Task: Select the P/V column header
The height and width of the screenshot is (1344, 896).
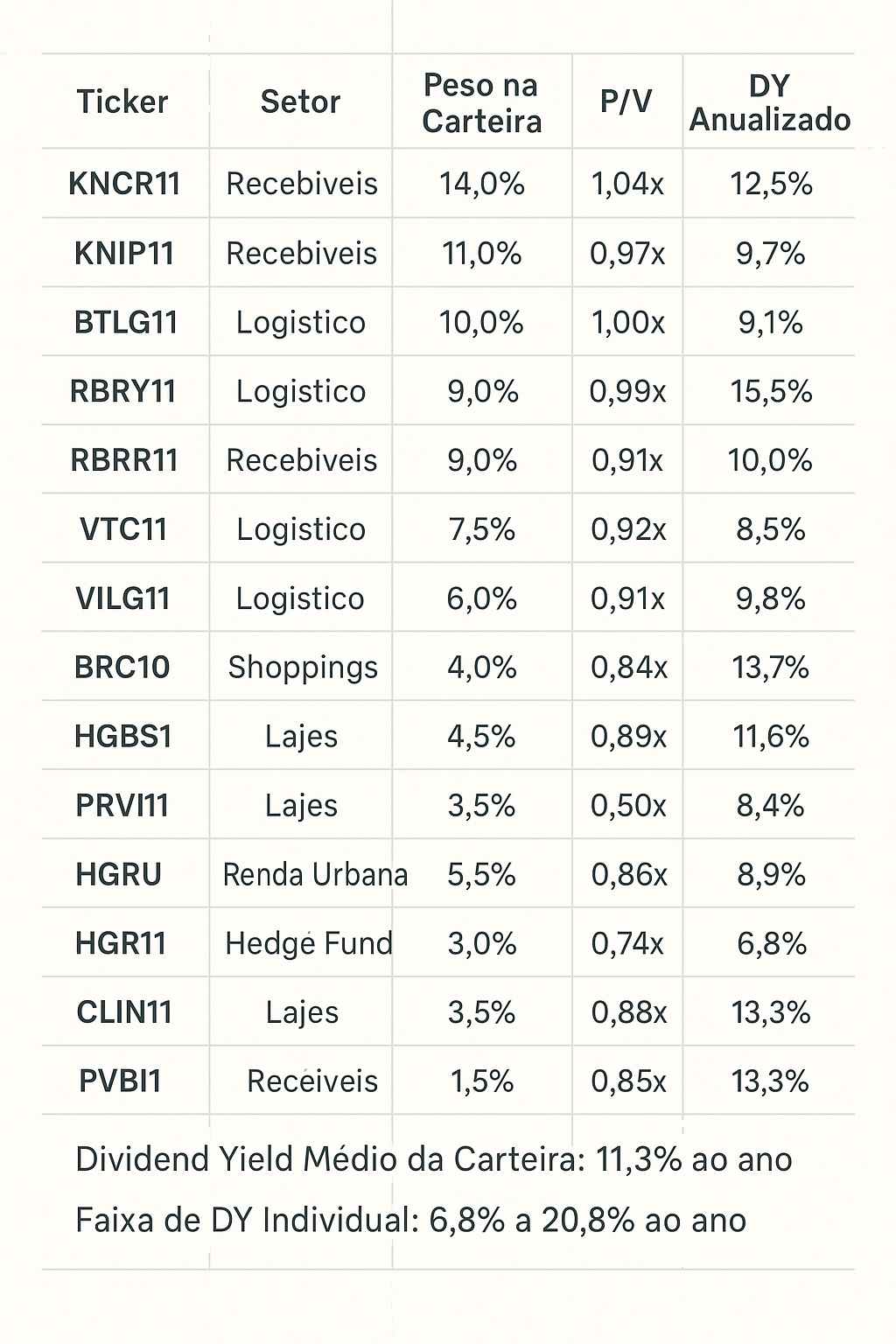Action: tap(626, 102)
